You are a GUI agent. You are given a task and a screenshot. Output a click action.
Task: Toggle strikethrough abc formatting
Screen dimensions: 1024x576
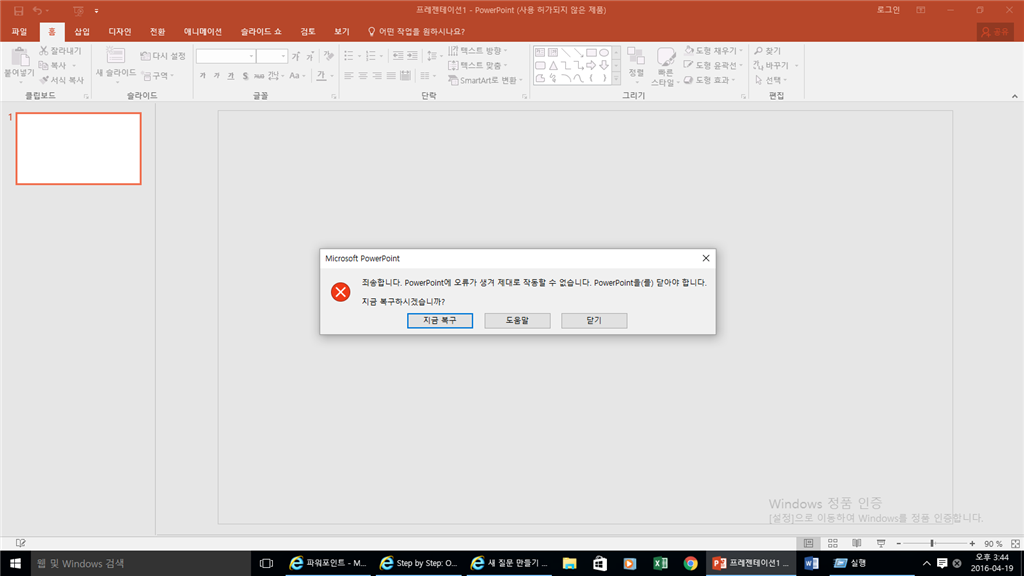pyautogui.click(x=259, y=76)
